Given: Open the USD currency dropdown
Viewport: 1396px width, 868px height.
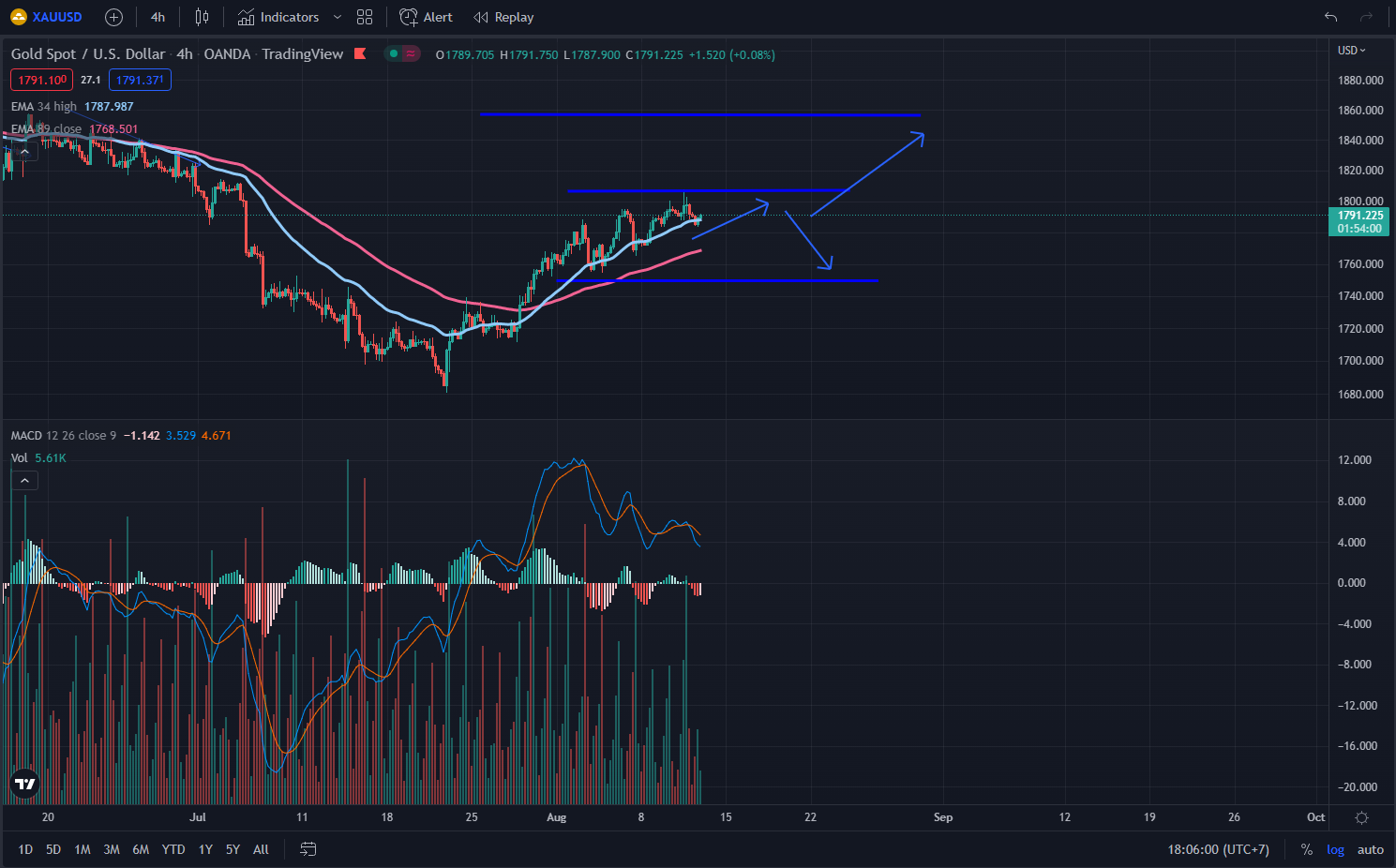Looking at the screenshot, I should [1351, 51].
